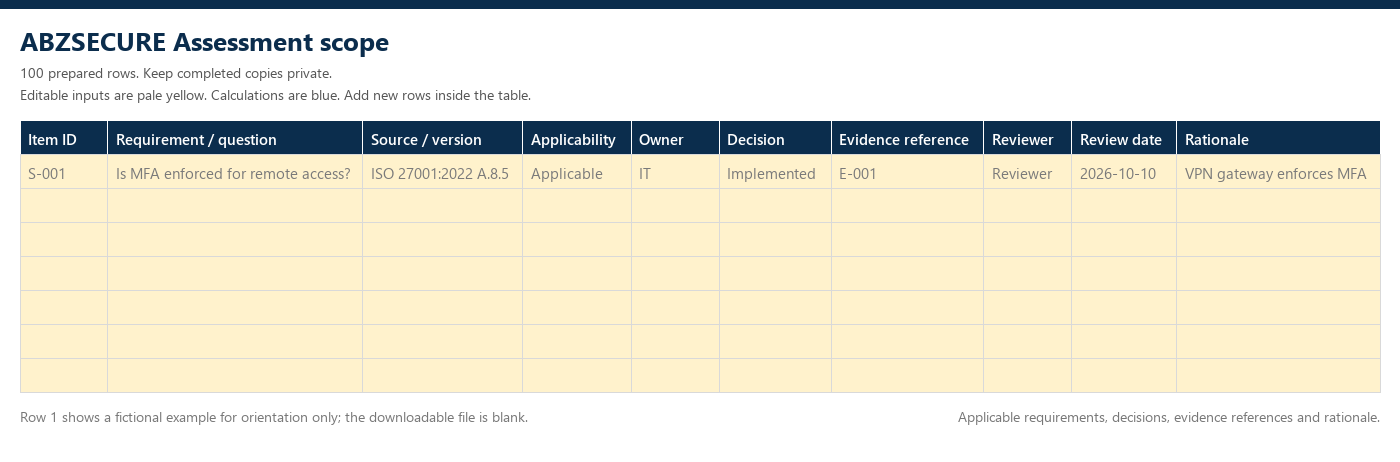Select the Owner column header
Screen dimensions: 1400x462
click(676, 138)
